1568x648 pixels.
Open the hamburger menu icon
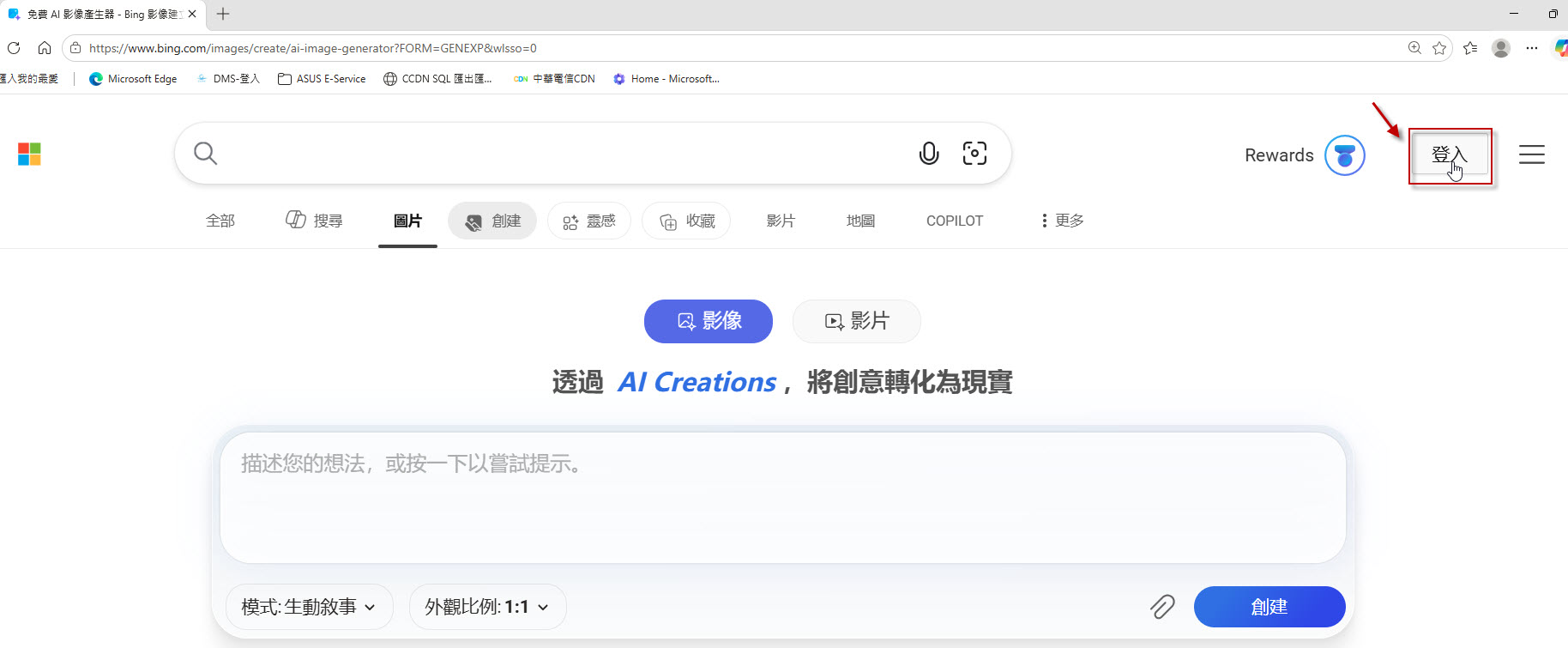point(1531,154)
